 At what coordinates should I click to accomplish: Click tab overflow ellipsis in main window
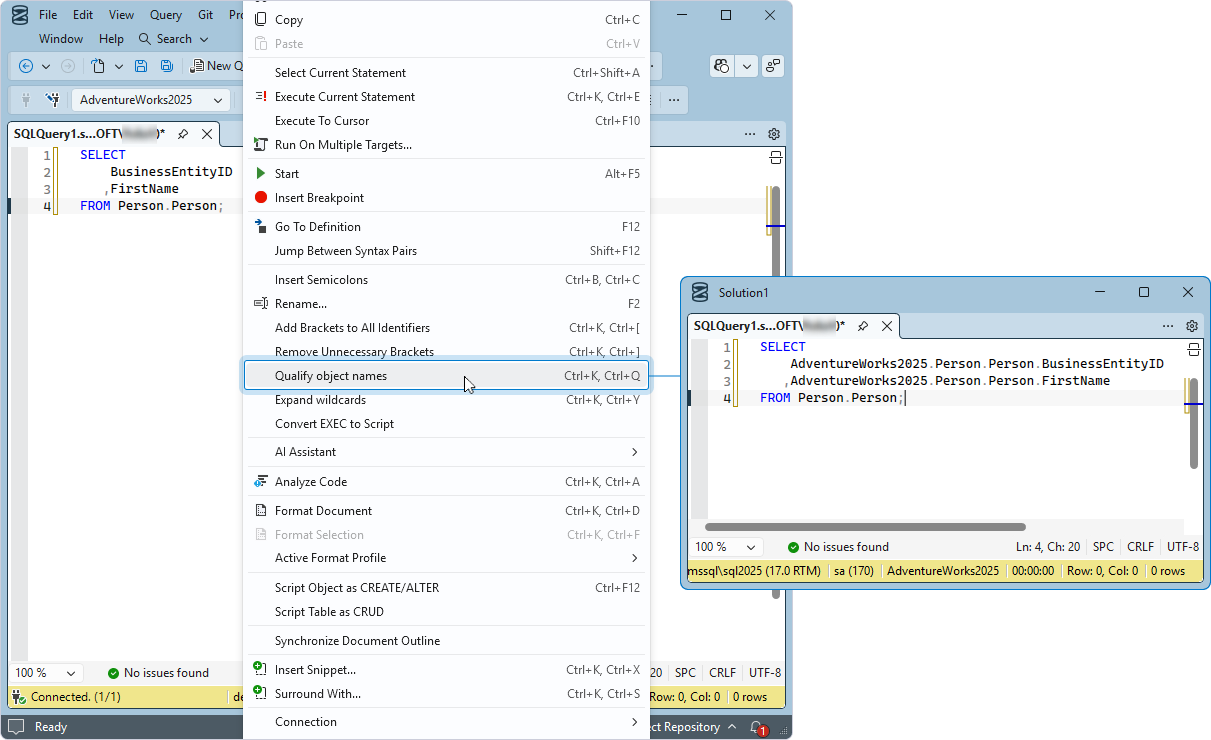(750, 134)
